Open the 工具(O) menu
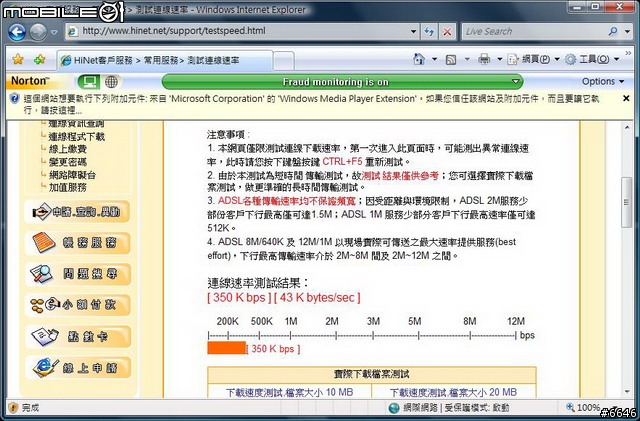 (x=592, y=60)
